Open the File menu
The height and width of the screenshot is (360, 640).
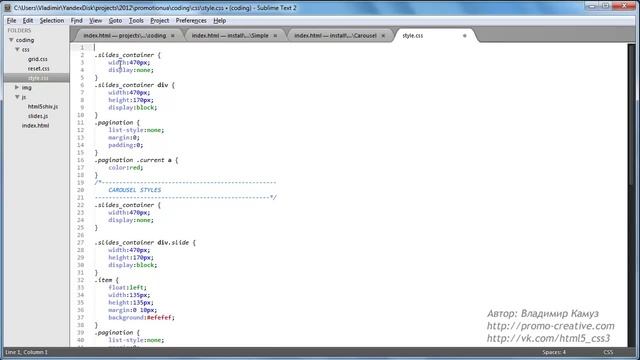[11, 20]
